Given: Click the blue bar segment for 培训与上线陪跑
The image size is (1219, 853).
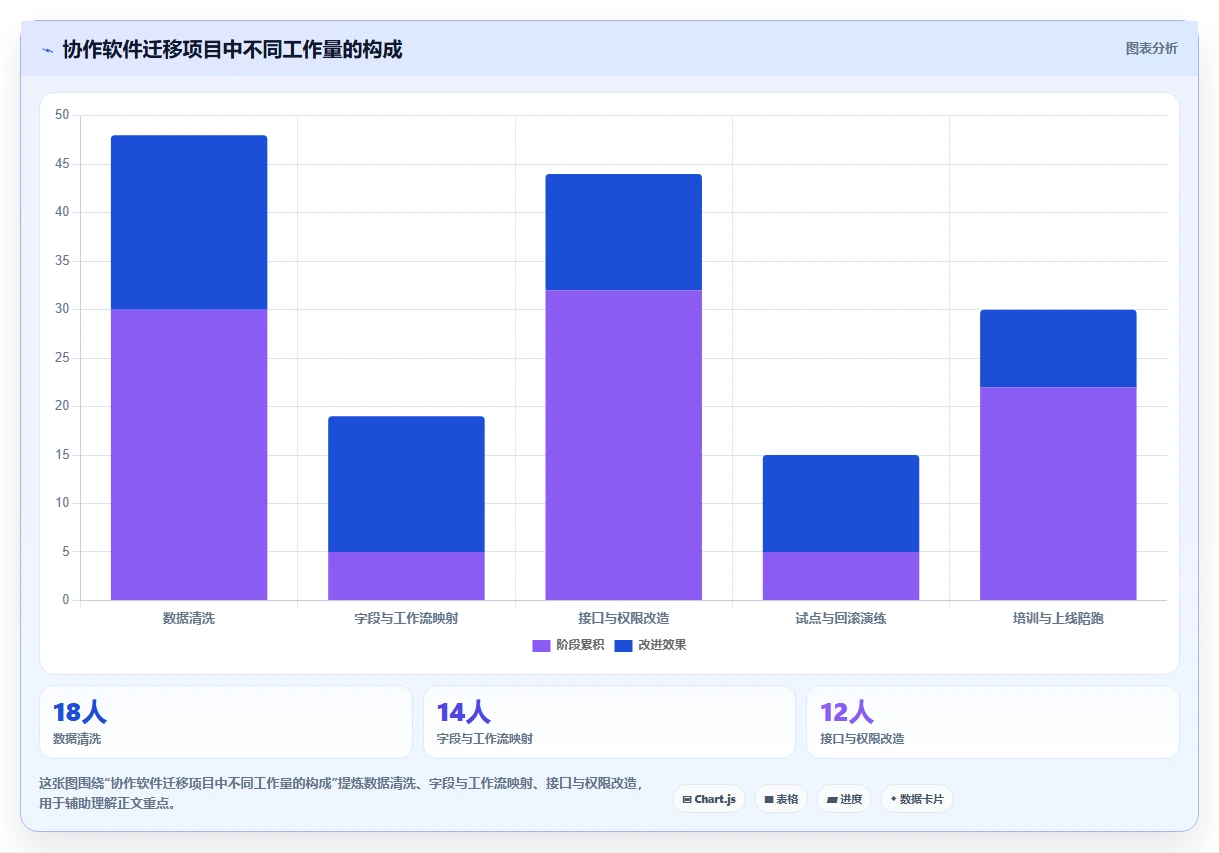Looking at the screenshot, I should click(1058, 348).
